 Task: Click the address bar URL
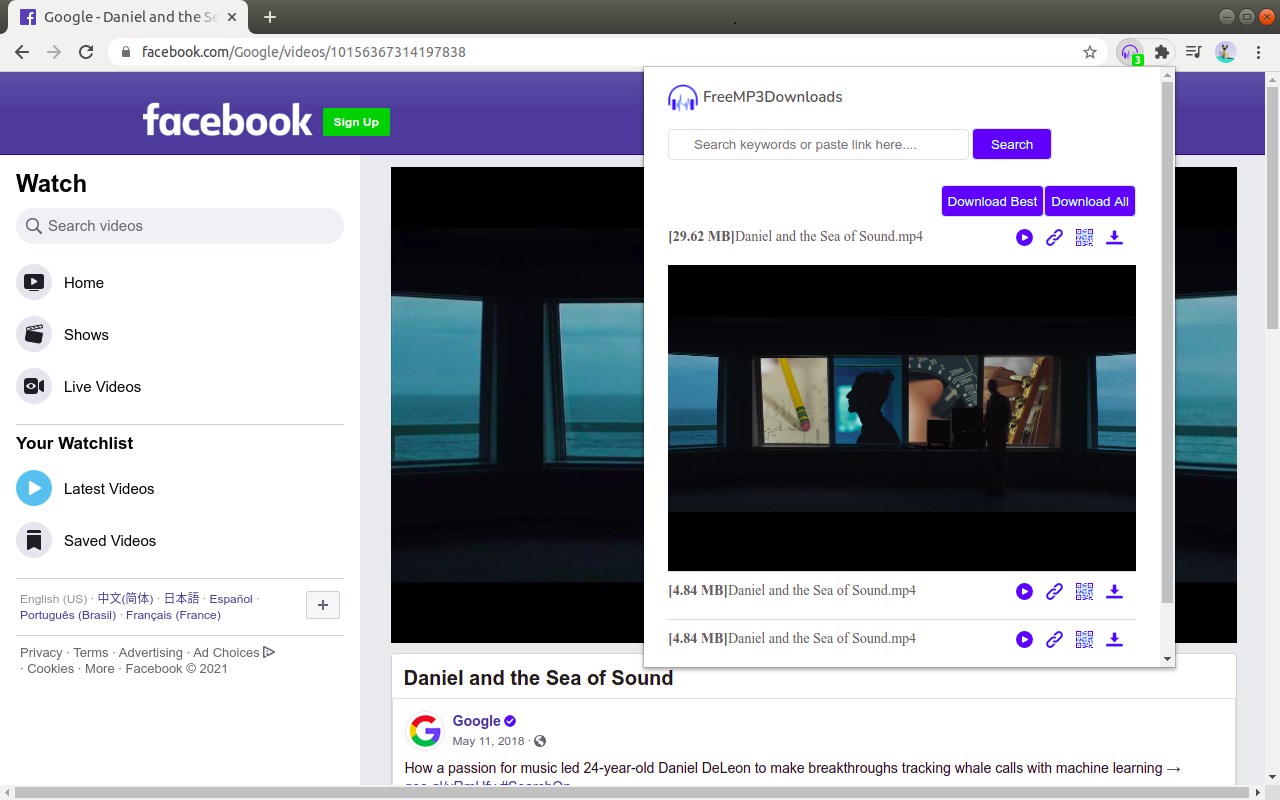coord(303,52)
